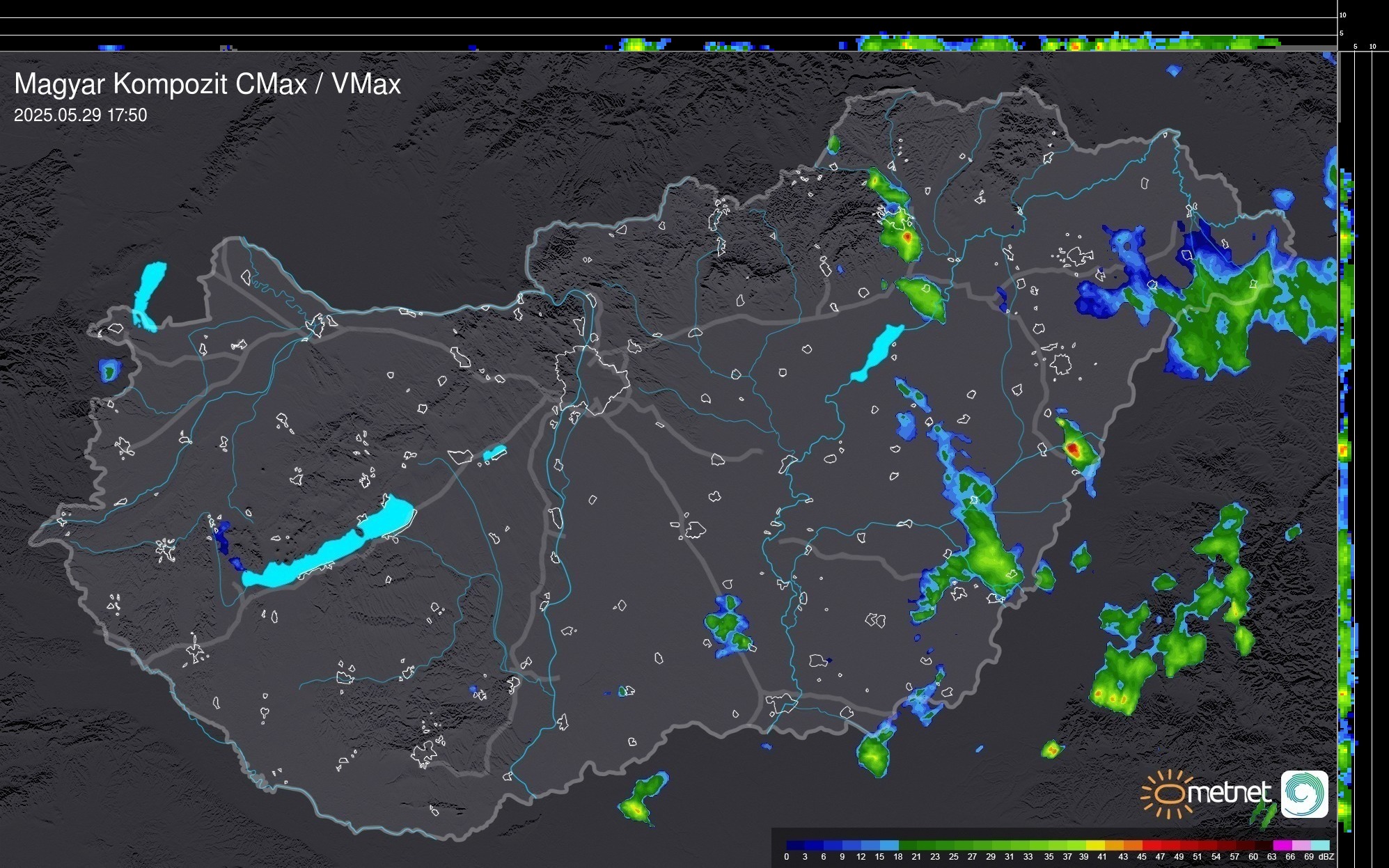Click the orange metnet sun logo

[x=1168, y=794]
